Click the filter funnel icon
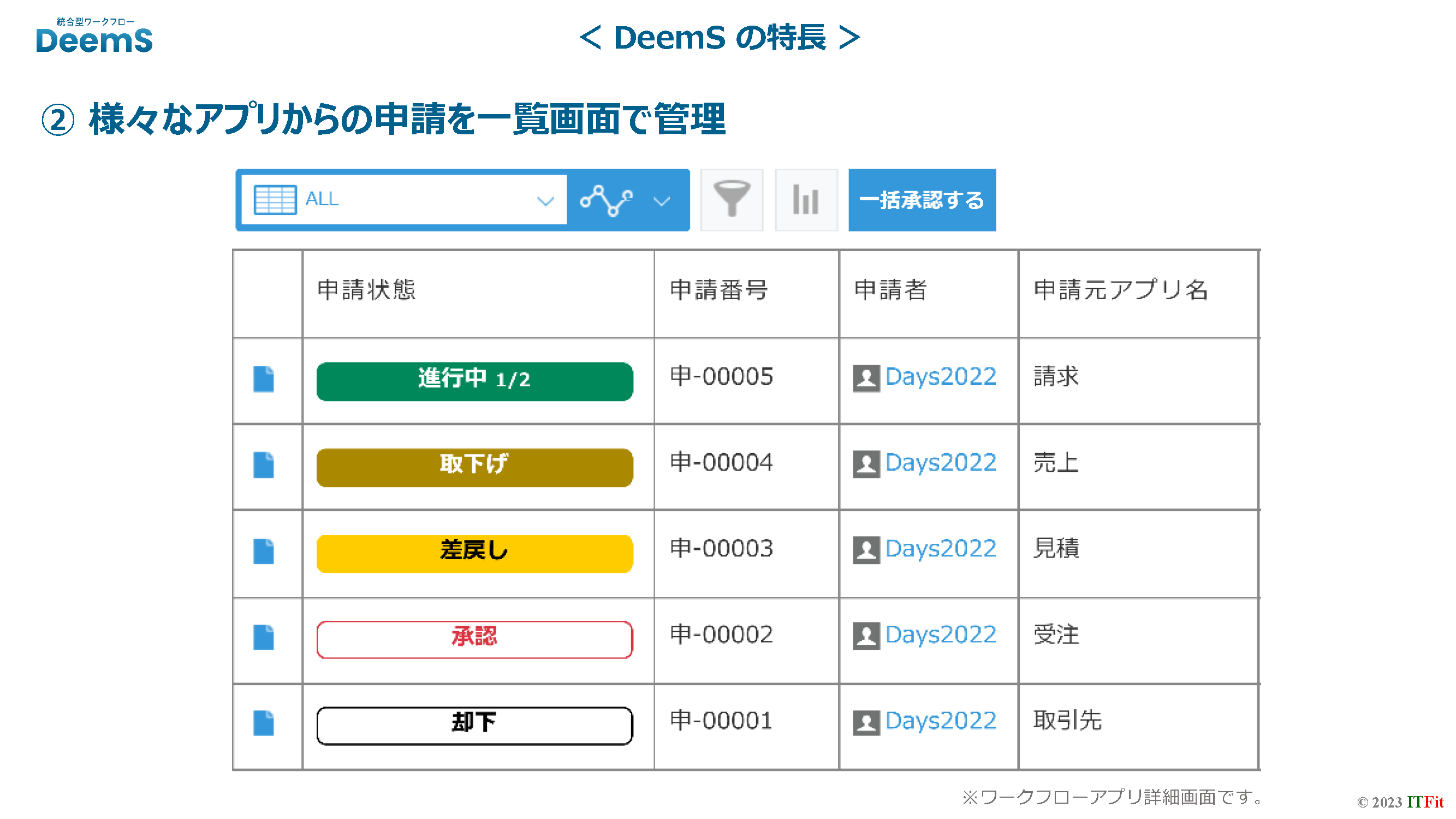This screenshot has height=819, width=1456. click(732, 199)
